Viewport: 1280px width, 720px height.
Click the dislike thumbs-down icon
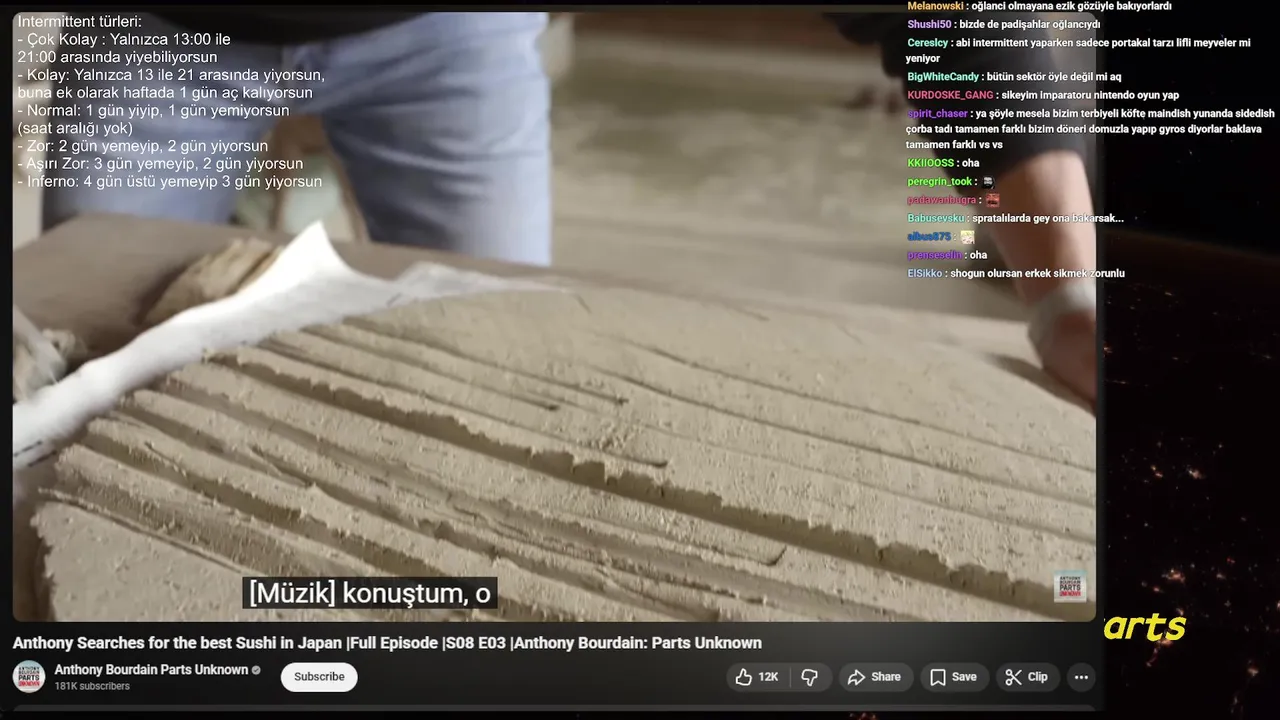(x=810, y=677)
